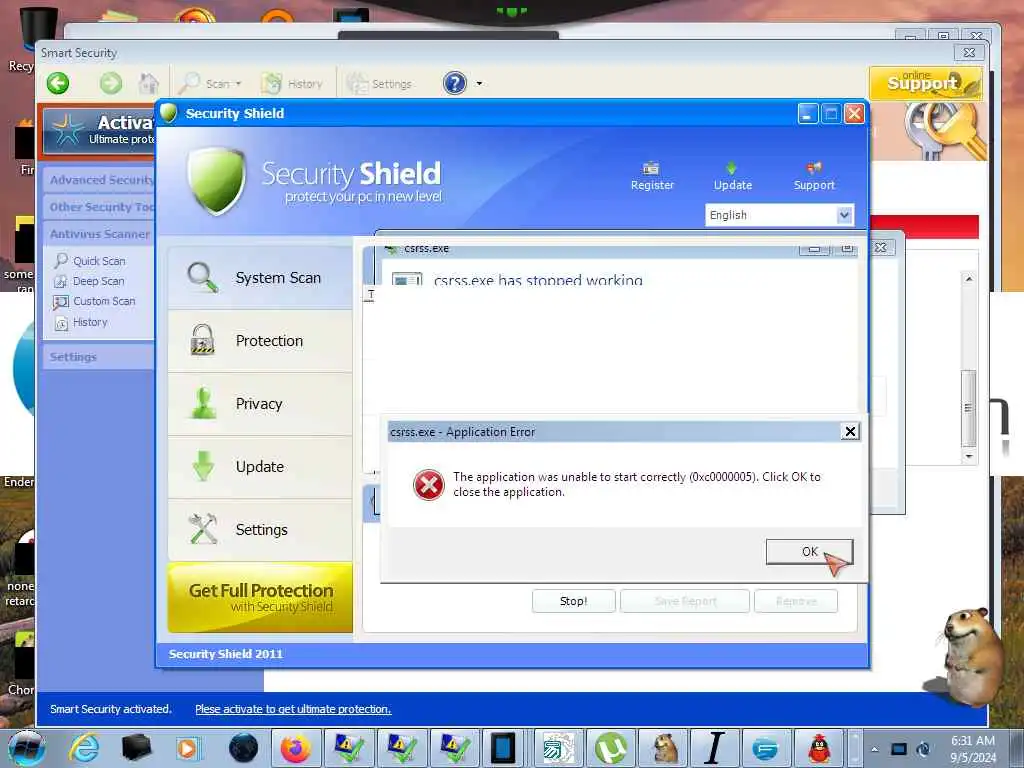Click the italic I taskbar icon

pyautogui.click(x=716, y=748)
